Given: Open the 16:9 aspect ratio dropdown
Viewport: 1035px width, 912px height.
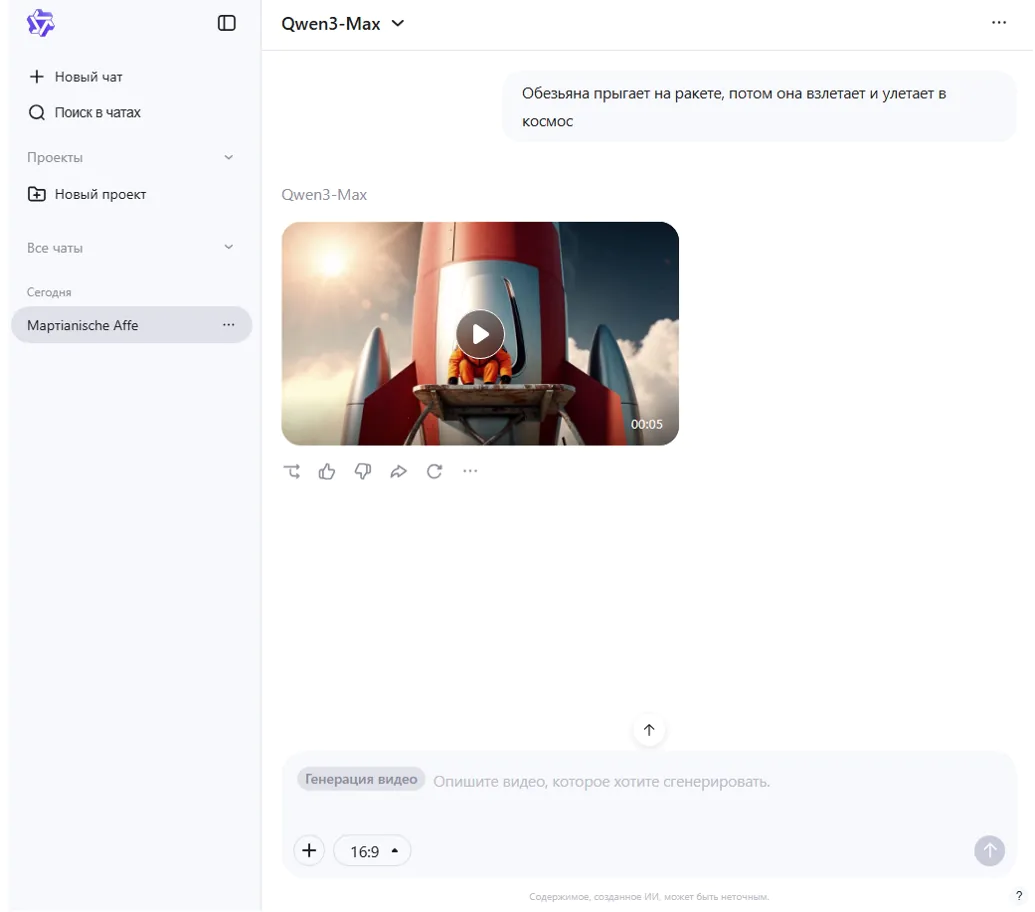Looking at the screenshot, I should click(x=372, y=851).
